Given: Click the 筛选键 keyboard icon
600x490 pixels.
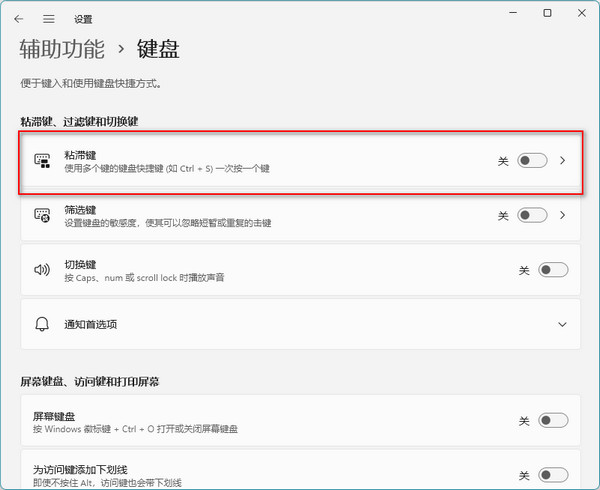Looking at the screenshot, I should tap(42, 215).
